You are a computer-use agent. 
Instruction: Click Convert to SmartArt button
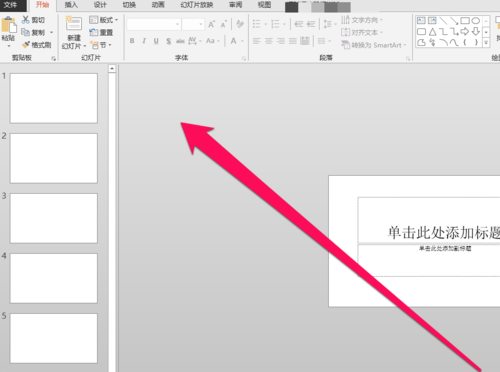tap(374, 45)
